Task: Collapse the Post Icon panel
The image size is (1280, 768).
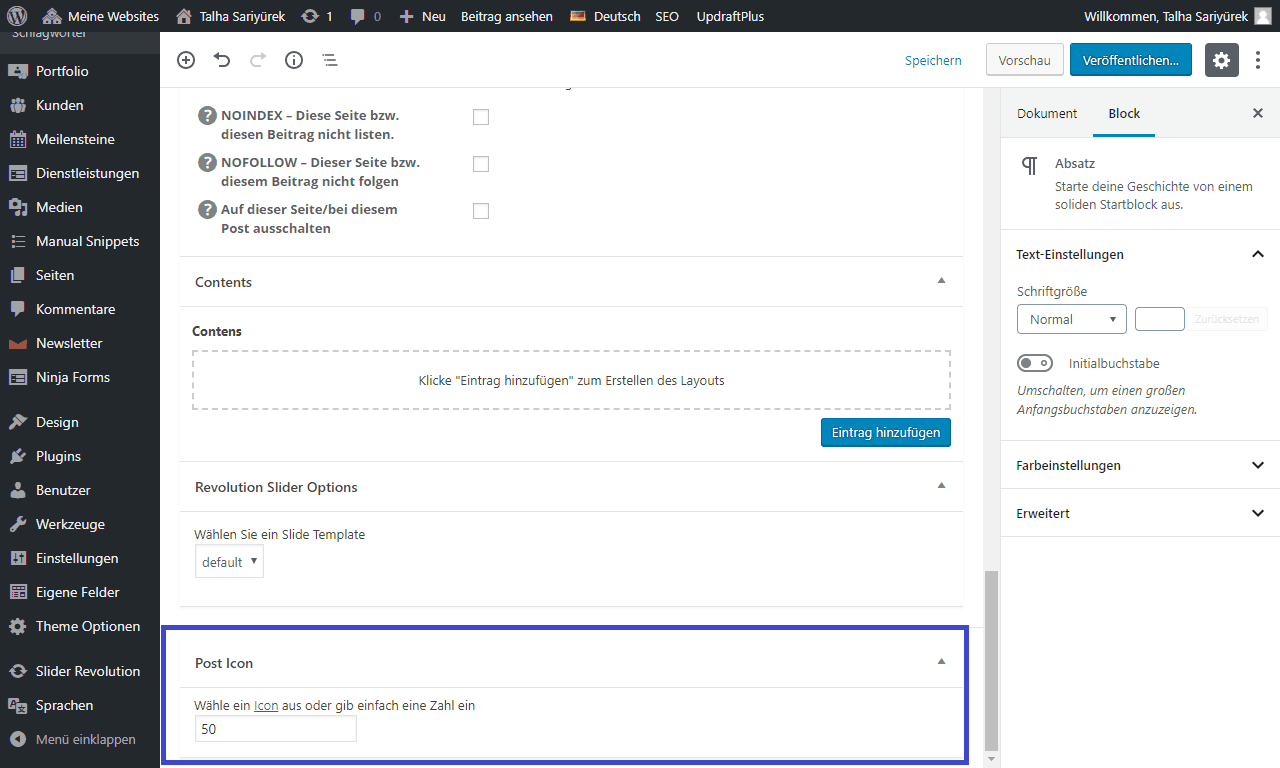Action: tap(941, 662)
